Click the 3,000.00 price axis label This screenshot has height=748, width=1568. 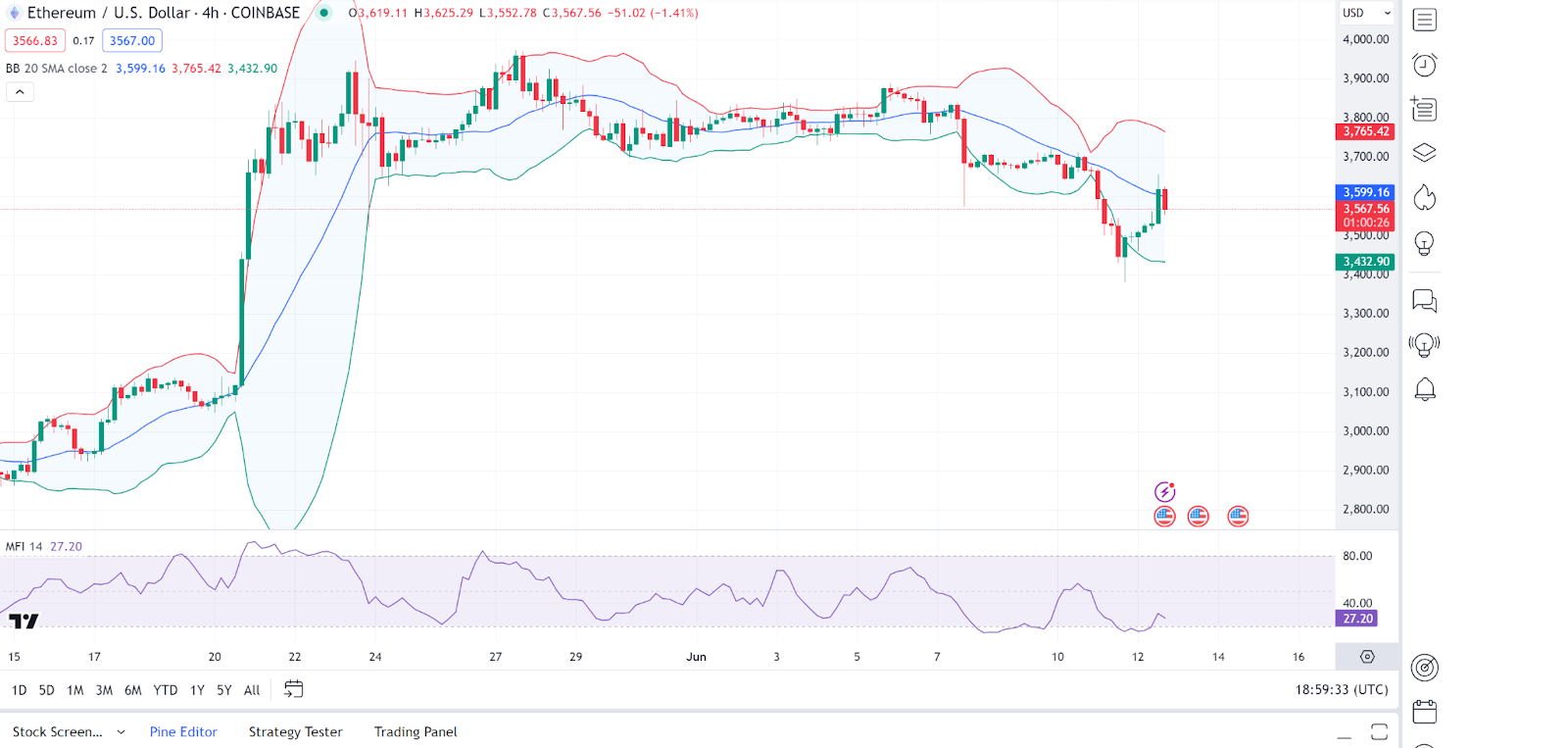point(1366,430)
